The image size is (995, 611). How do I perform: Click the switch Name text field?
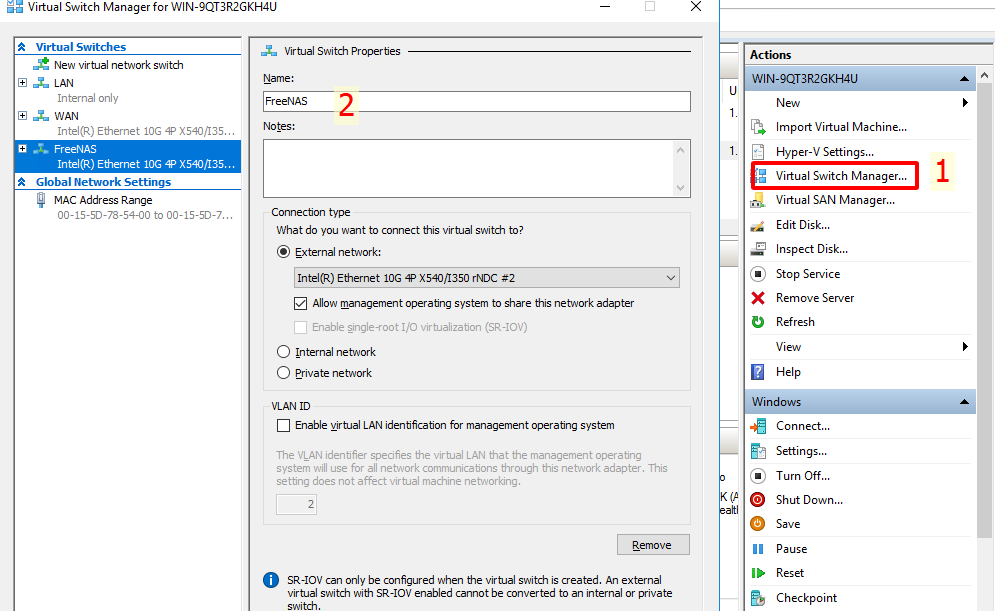[476, 101]
